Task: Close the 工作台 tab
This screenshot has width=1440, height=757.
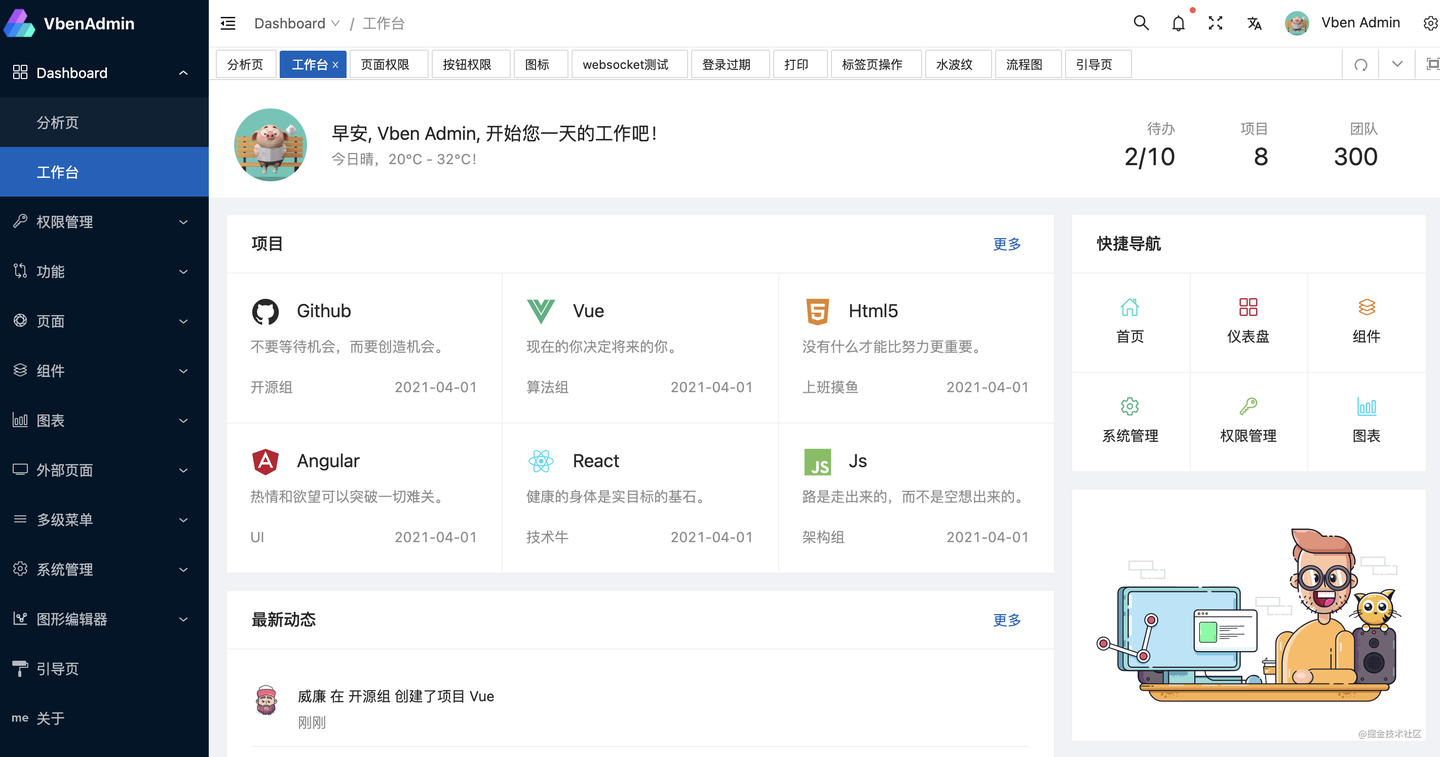Action: (334, 63)
